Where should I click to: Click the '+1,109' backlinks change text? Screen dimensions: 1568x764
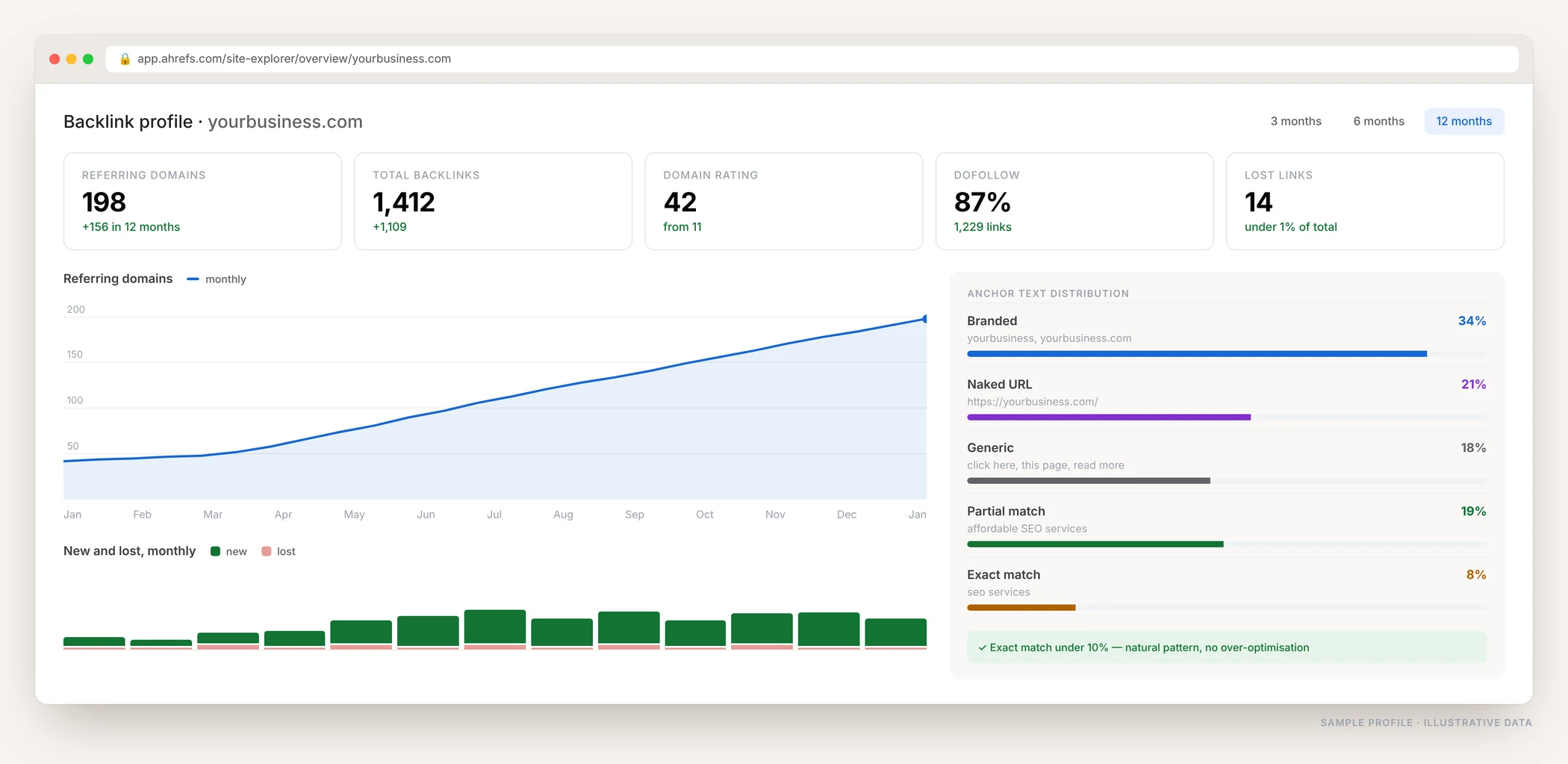(390, 227)
